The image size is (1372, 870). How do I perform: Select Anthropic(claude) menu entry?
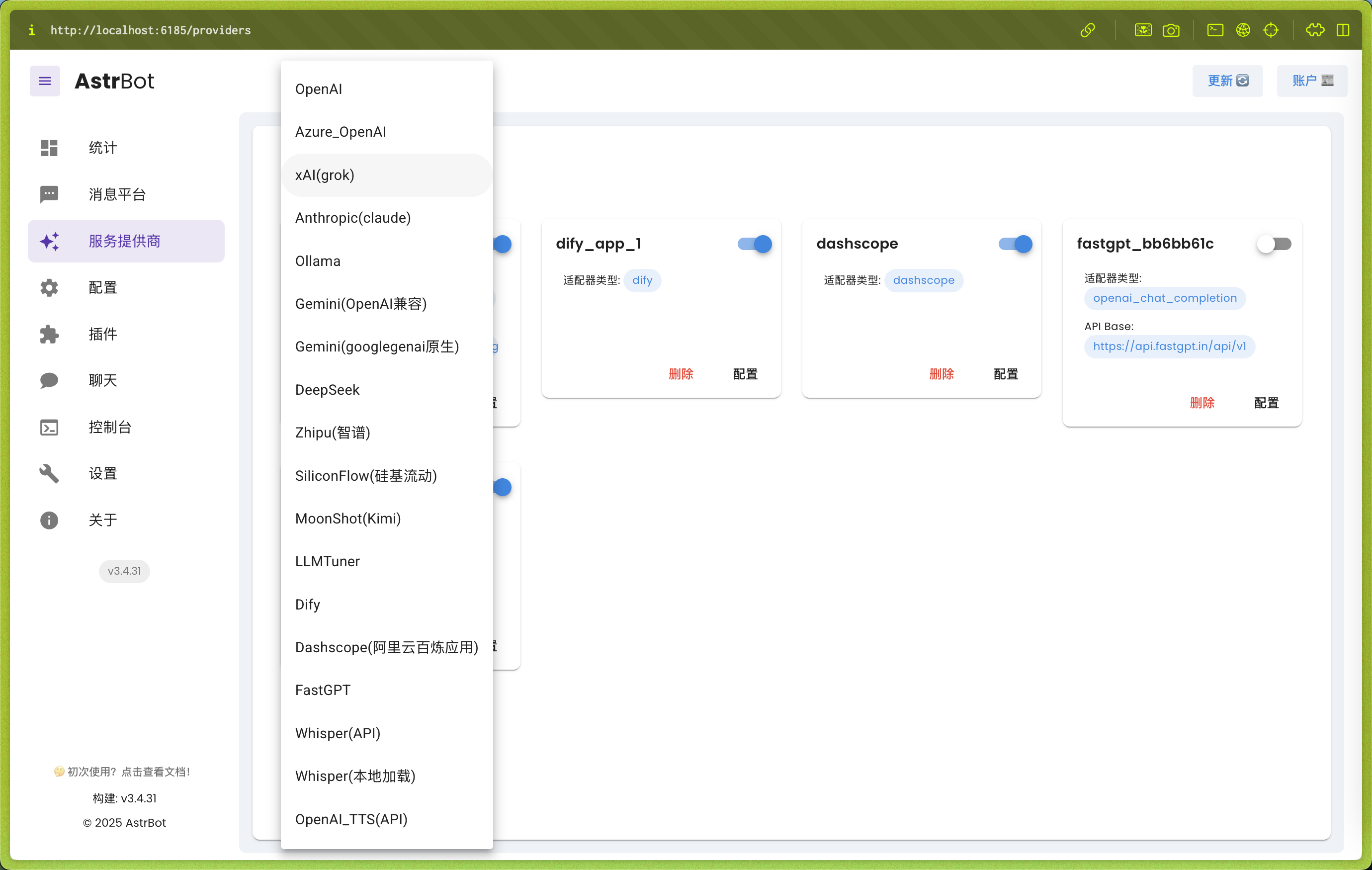click(352, 218)
